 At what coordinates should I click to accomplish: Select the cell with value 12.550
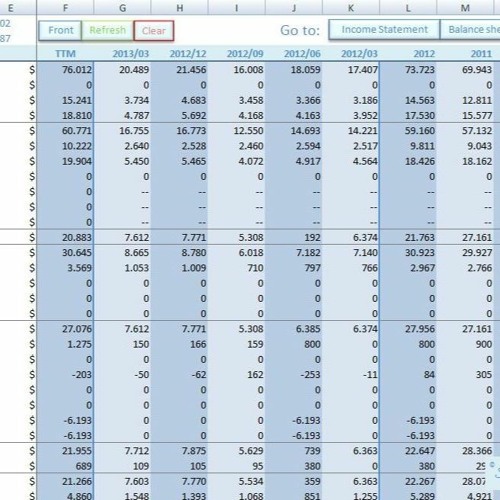(x=237, y=131)
